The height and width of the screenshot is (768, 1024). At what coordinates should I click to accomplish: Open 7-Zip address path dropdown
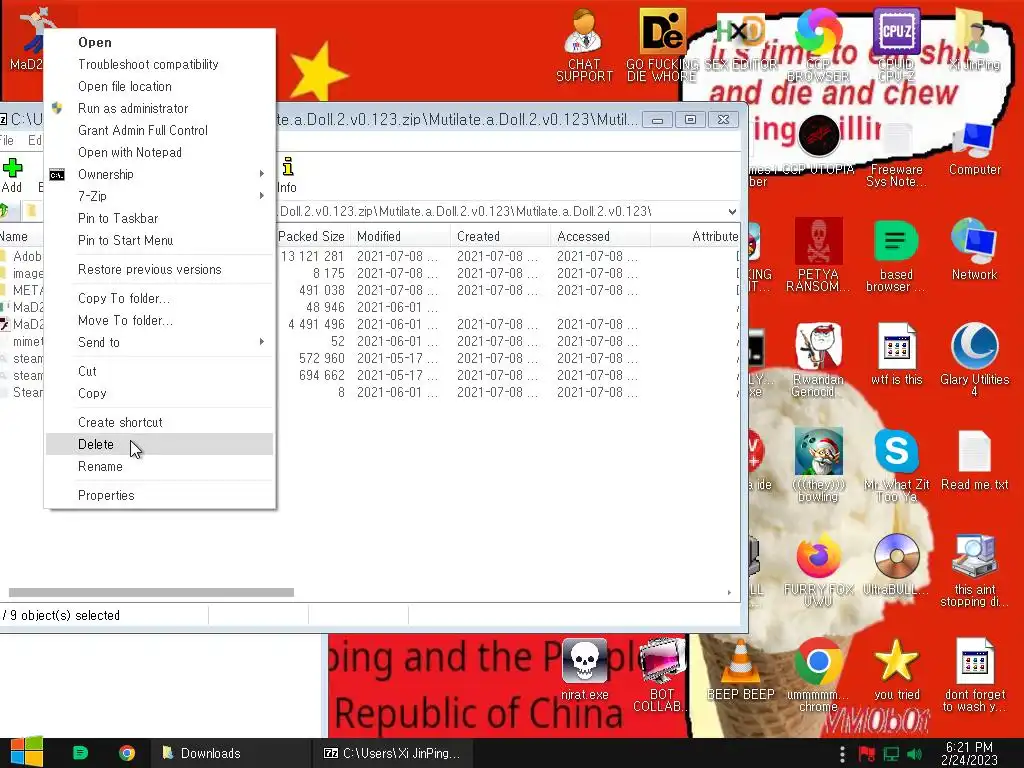[732, 212]
